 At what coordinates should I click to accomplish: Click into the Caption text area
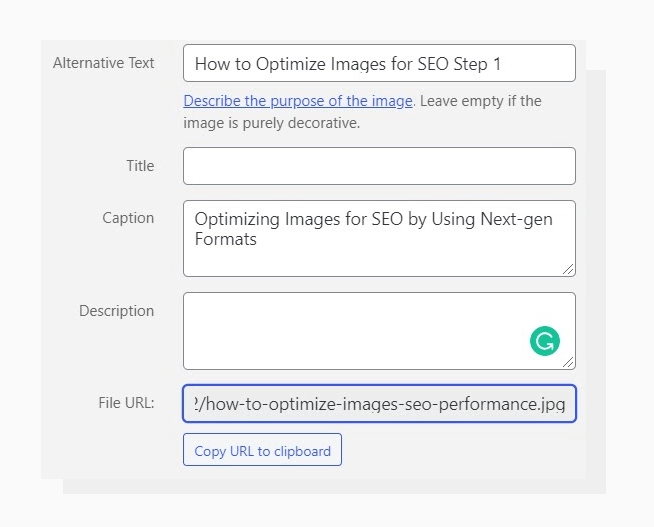click(x=379, y=238)
